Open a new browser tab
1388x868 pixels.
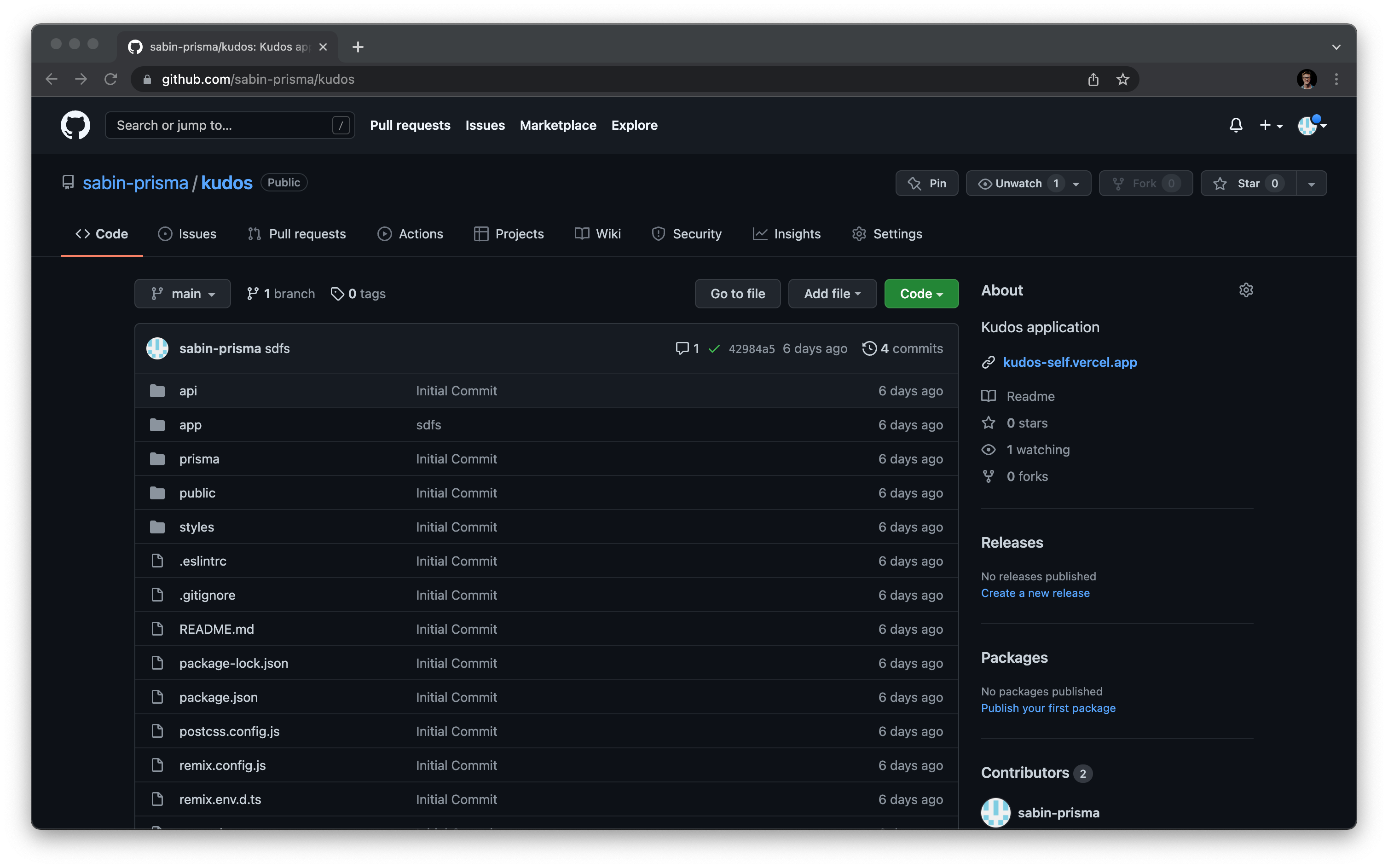[x=358, y=46]
